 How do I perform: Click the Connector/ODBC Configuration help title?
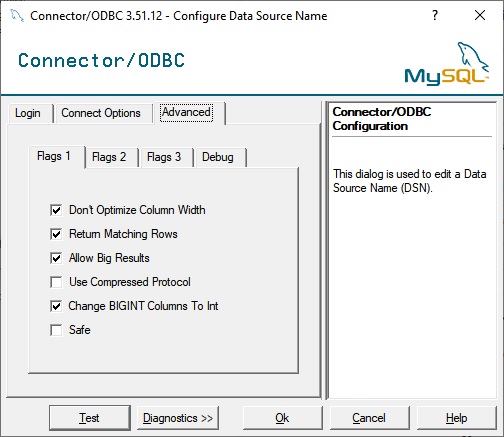click(x=382, y=119)
